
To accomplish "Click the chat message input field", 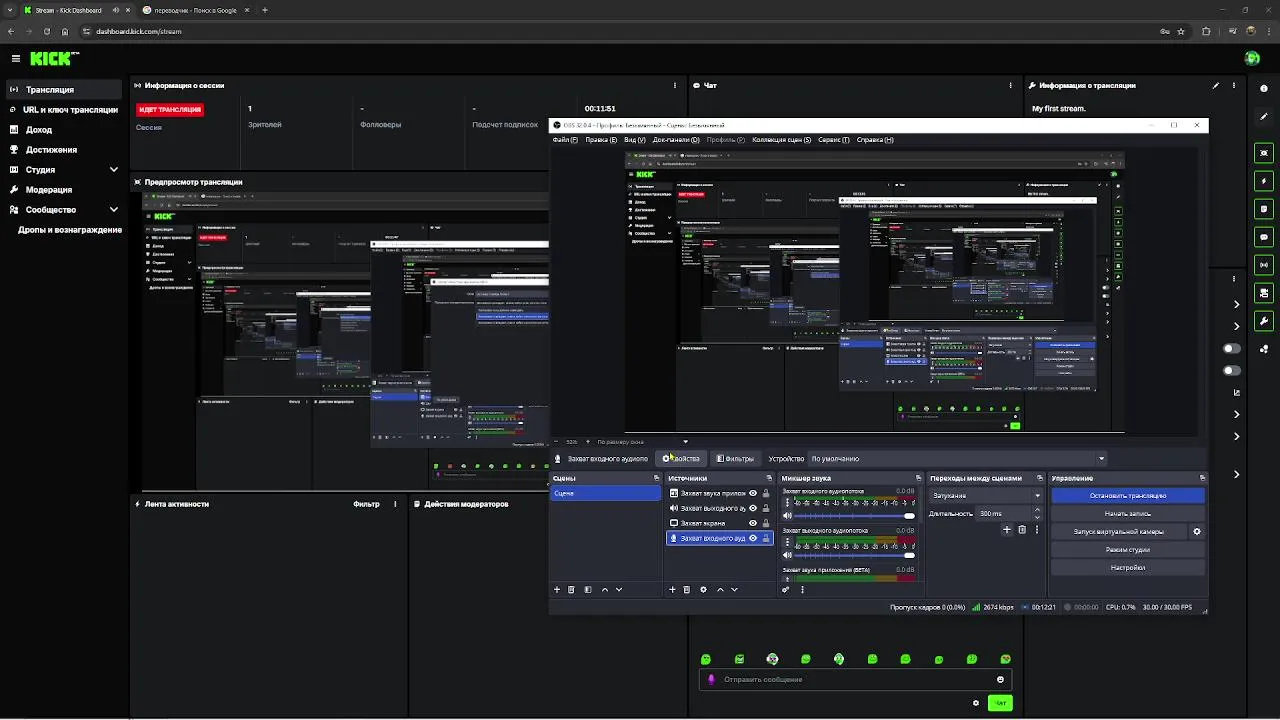I will [x=855, y=680].
